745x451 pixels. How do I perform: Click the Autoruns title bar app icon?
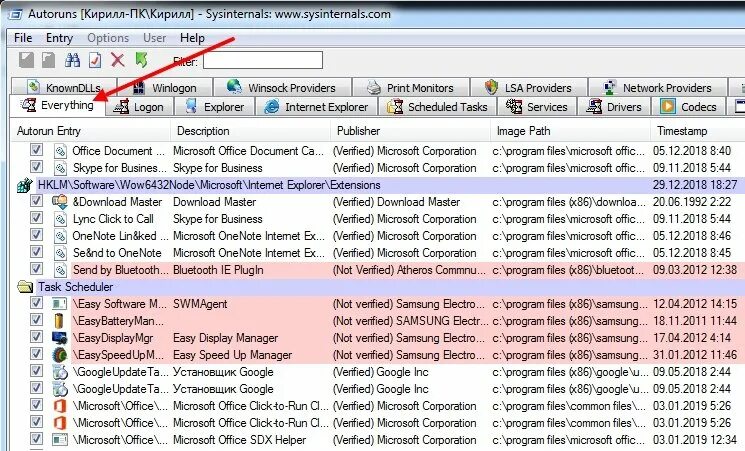(x=16, y=14)
